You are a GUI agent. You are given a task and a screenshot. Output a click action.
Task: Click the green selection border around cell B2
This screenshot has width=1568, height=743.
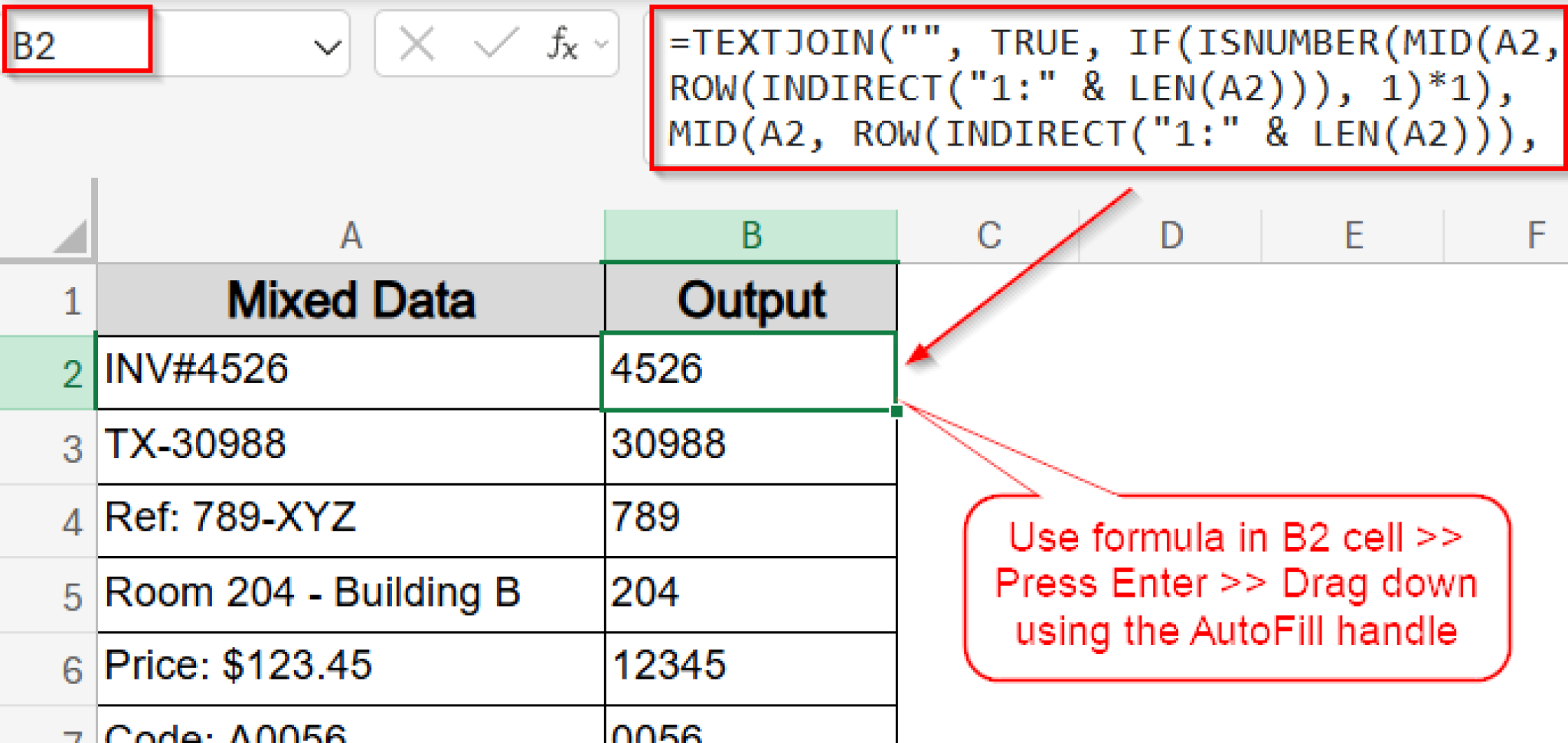750,334
